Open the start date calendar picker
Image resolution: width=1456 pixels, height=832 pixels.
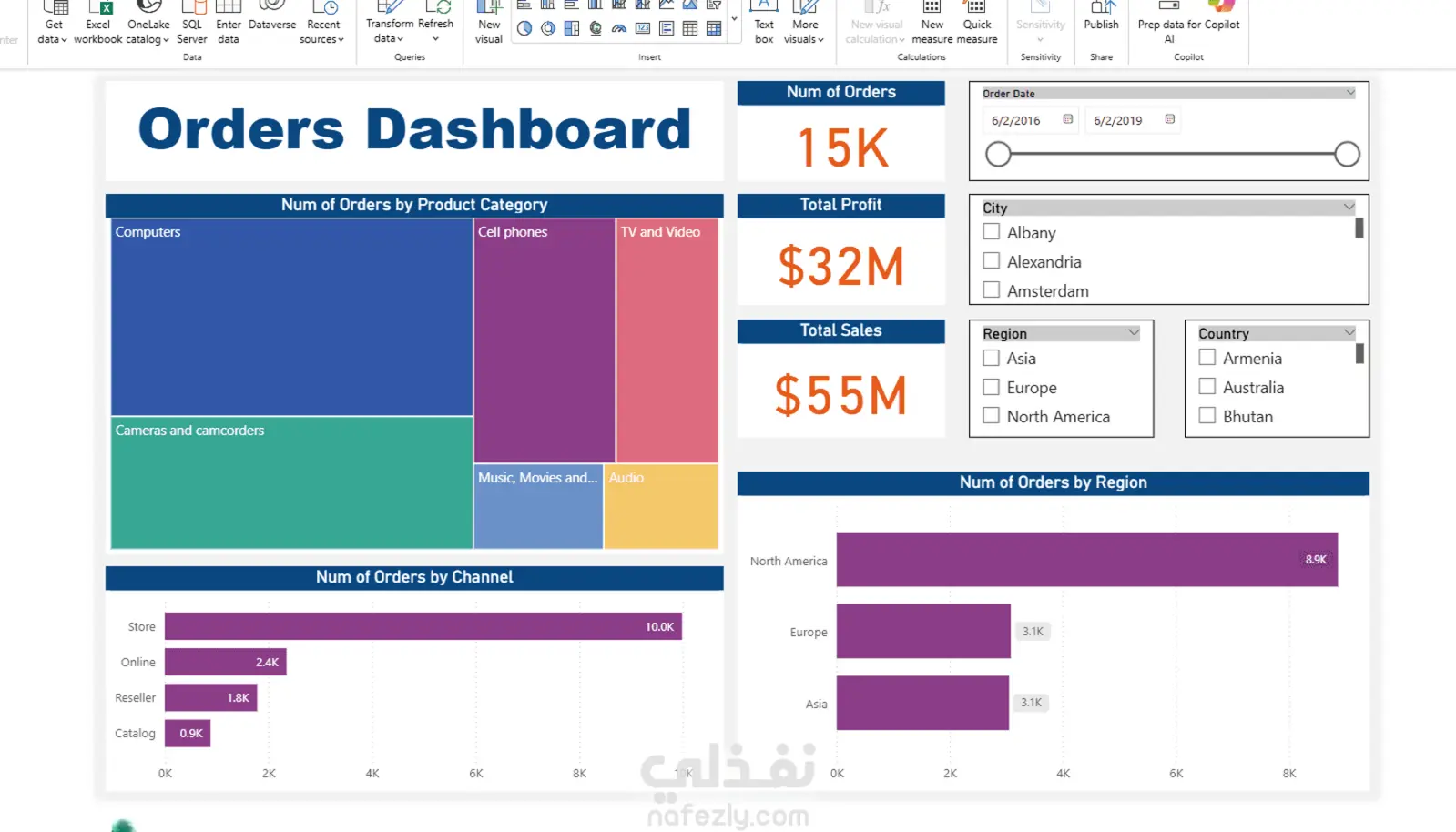pos(1068,119)
